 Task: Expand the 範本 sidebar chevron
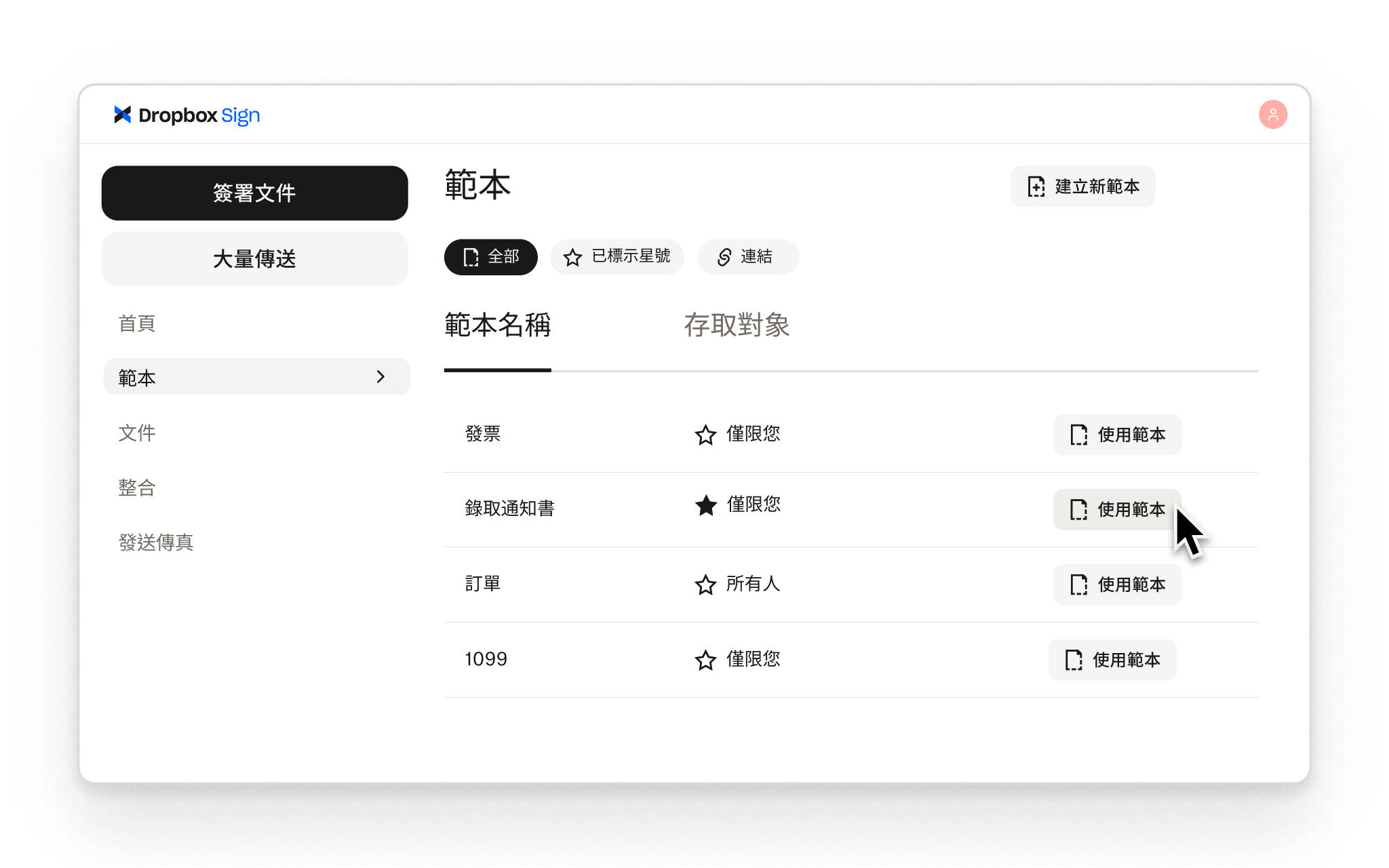[x=380, y=376]
